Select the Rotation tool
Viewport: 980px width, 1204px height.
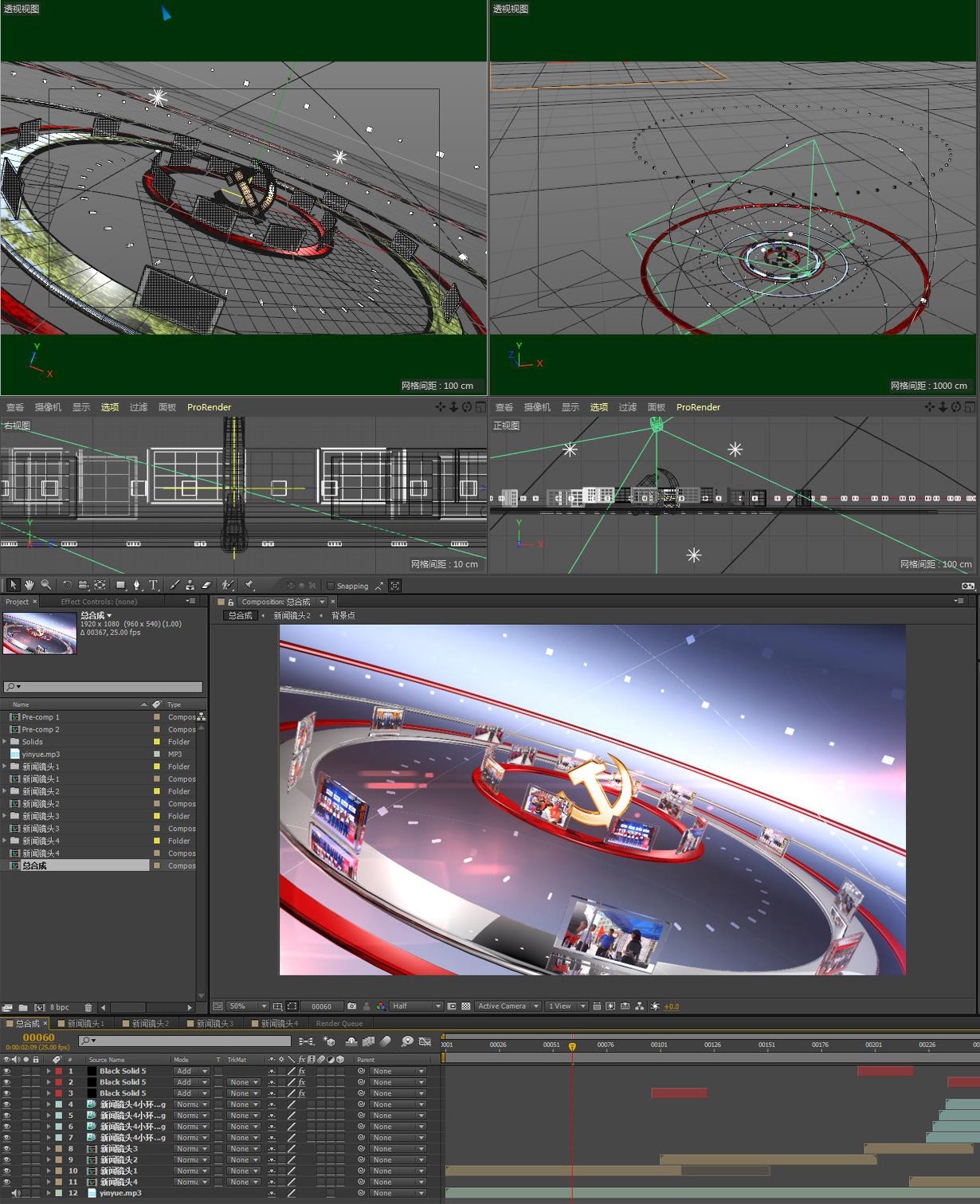point(67,585)
